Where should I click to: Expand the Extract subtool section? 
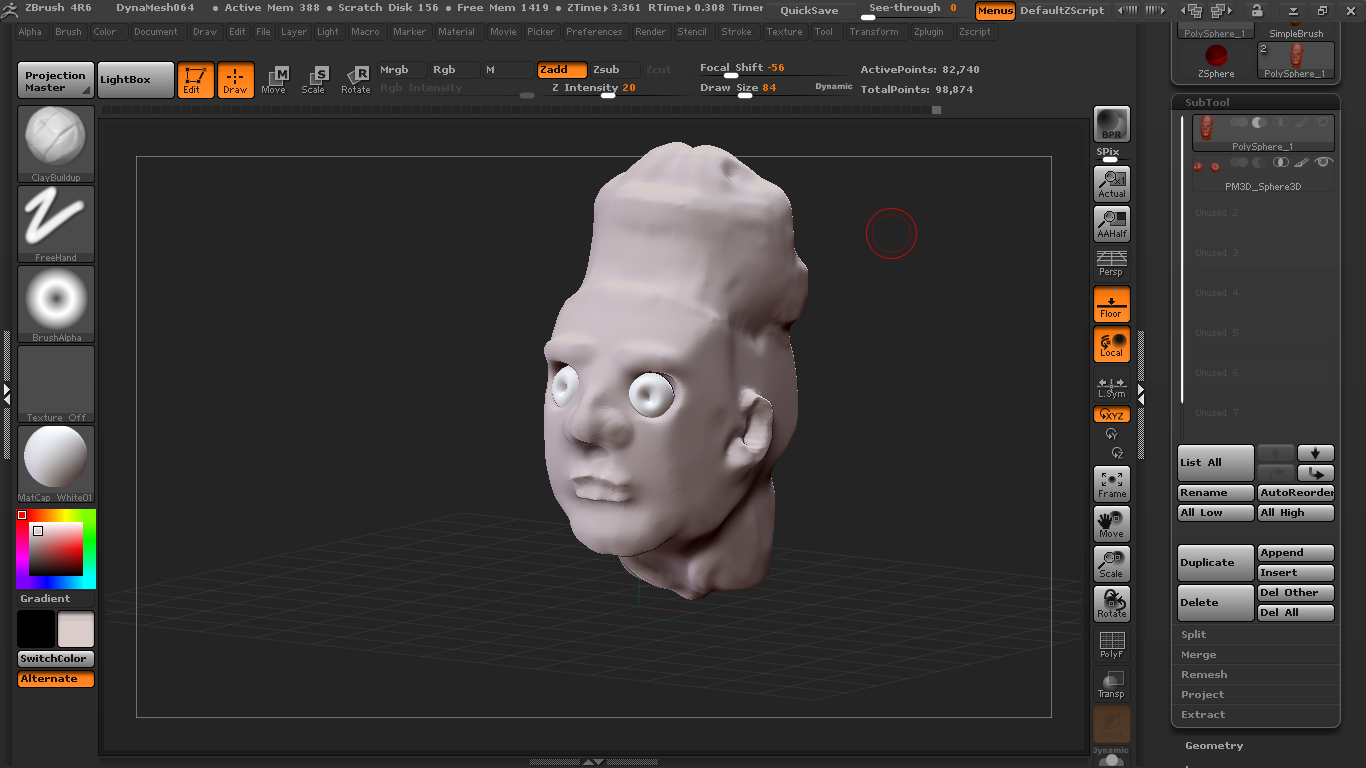click(1203, 715)
